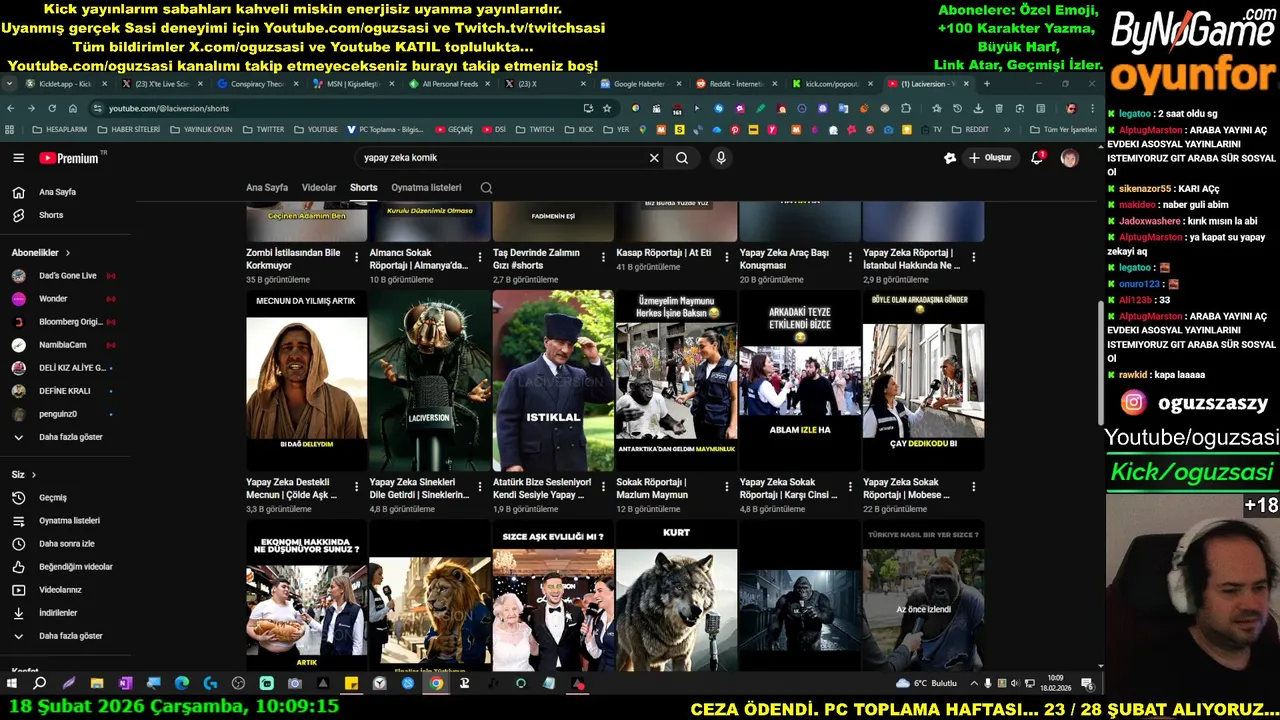Go to the YouTube Premium home logo
Screen dimensions: 1280x720
pyautogui.click(x=69, y=158)
